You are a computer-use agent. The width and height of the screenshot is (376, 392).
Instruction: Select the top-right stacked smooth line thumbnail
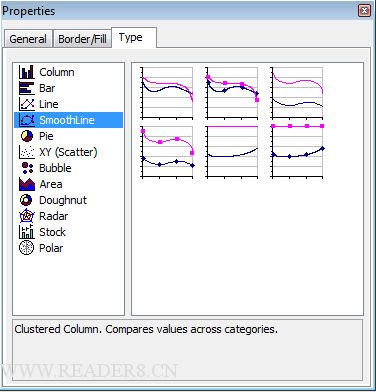click(x=297, y=93)
